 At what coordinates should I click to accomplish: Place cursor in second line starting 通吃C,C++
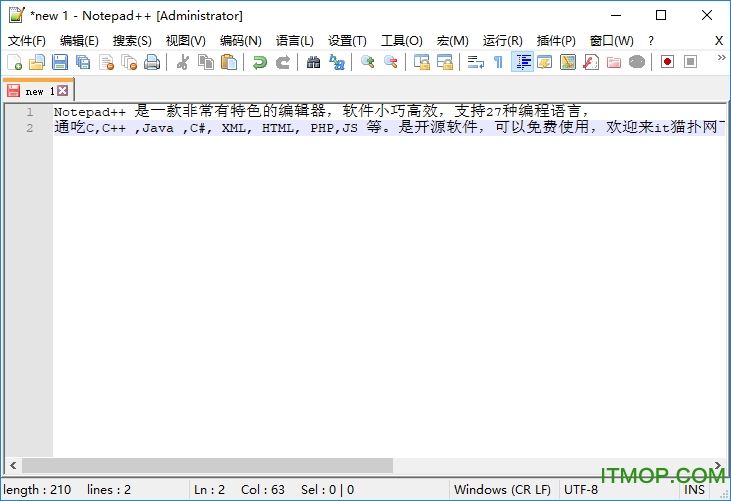(389, 127)
